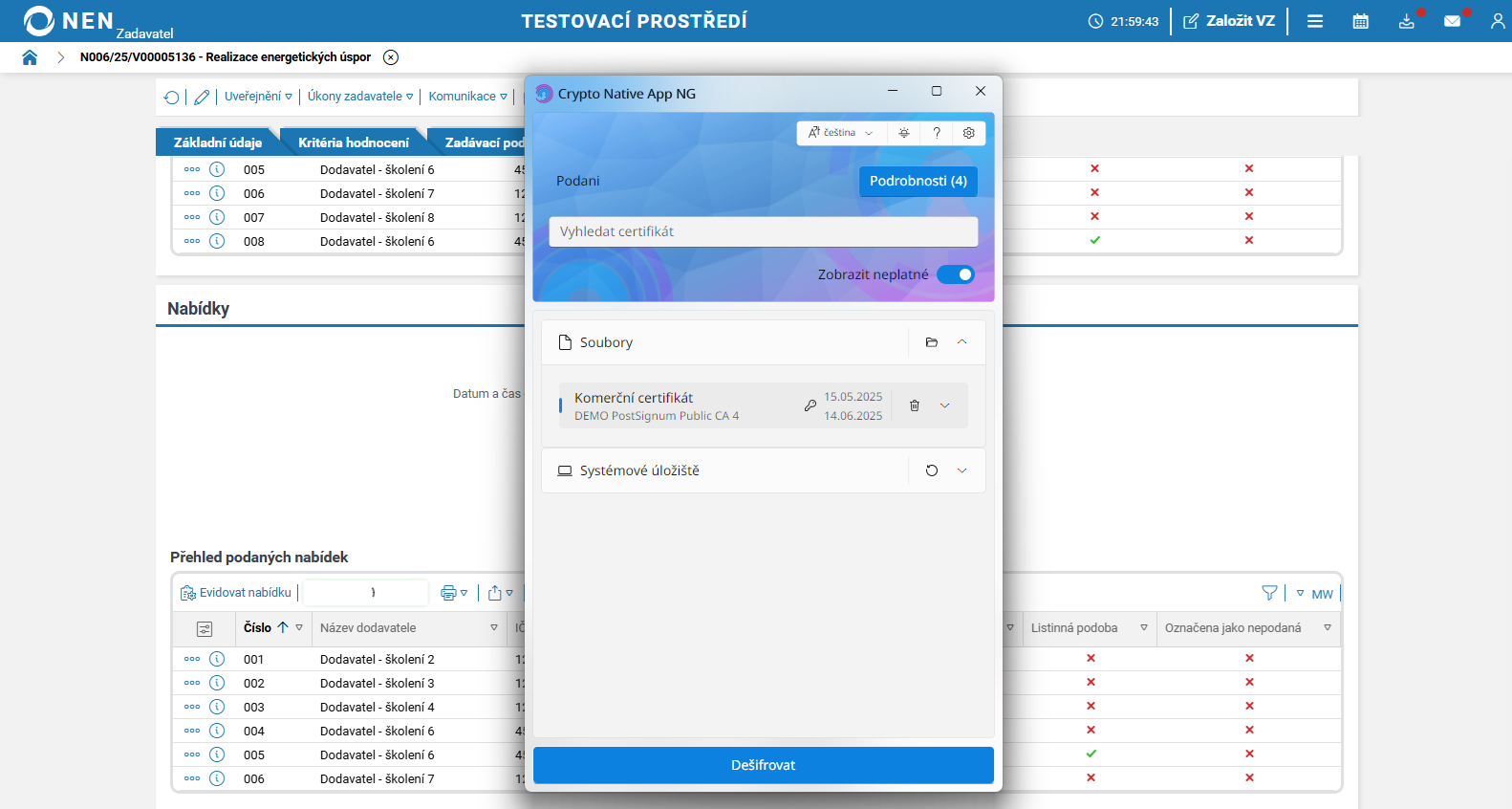Collapse the Soubory section
The height and width of the screenshot is (809, 1512).
pos(962,342)
